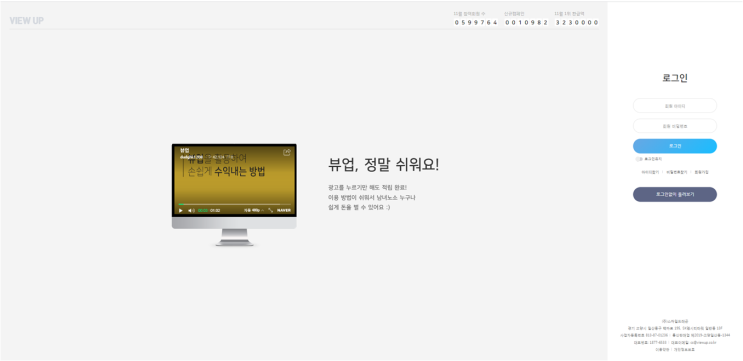Click the blue 로그인 button
The height and width of the screenshot is (361, 743).
coord(675,146)
